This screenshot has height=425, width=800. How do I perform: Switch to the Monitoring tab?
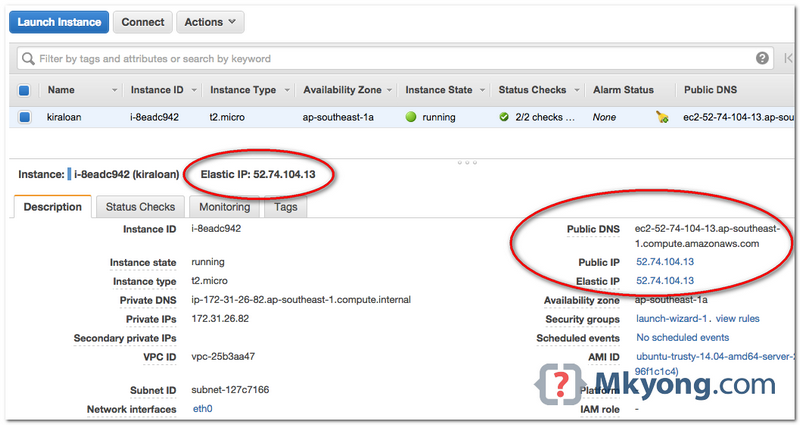click(224, 207)
